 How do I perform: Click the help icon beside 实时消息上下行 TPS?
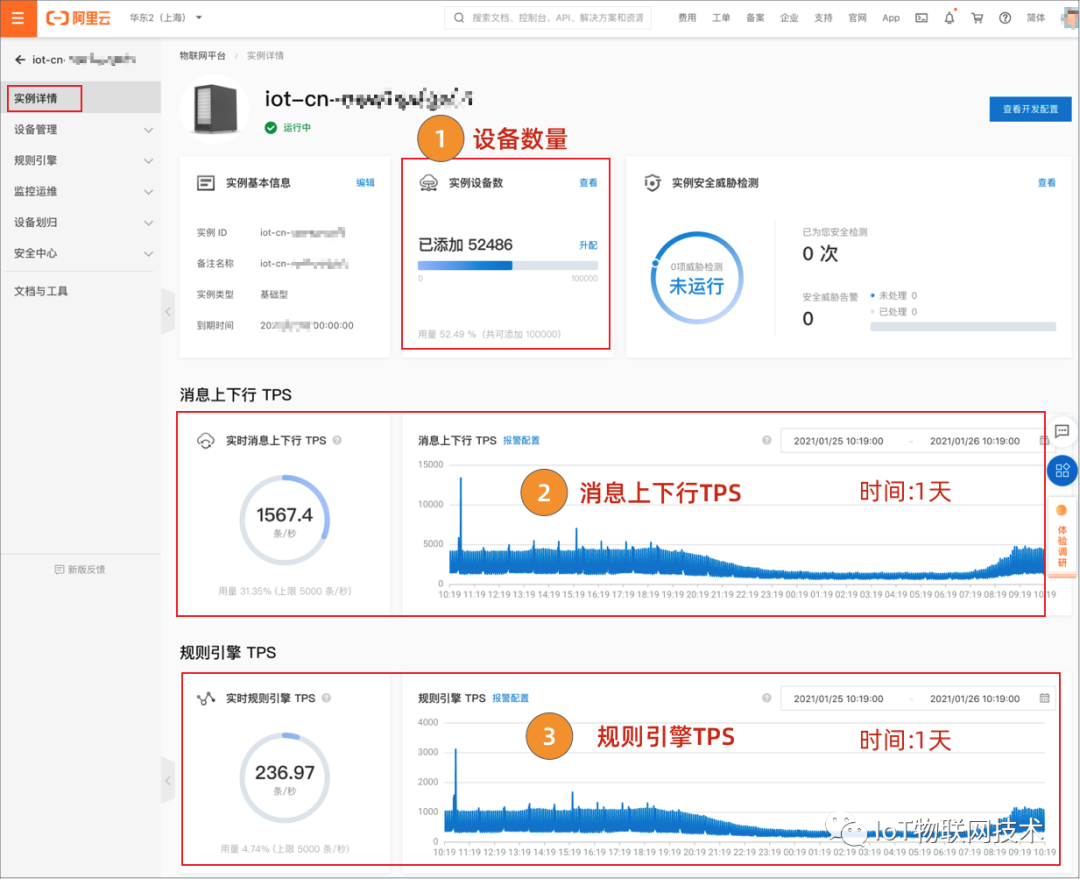coord(338,440)
